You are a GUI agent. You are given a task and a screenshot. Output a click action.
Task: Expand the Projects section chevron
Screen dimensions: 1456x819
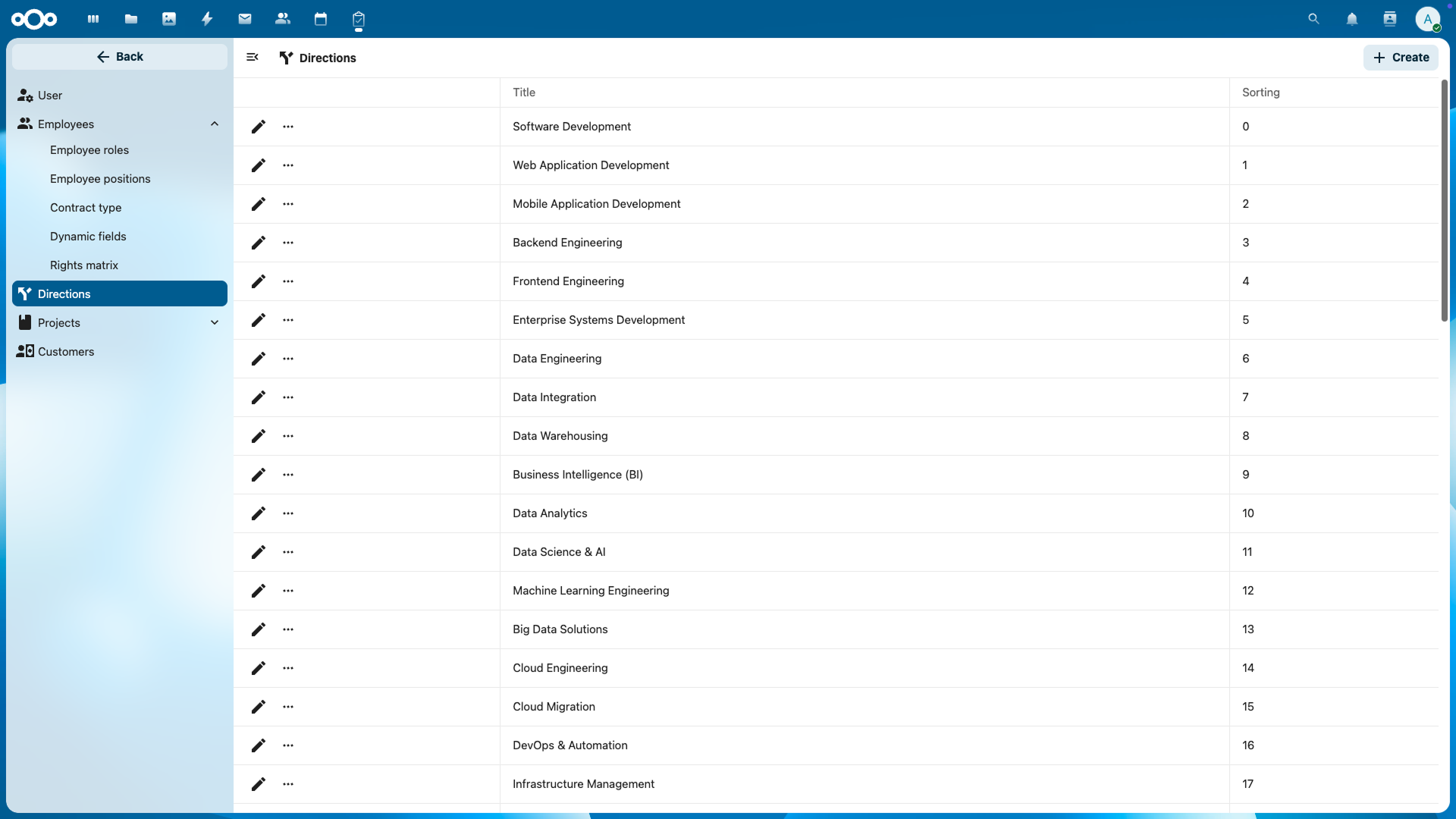[x=215, y=323]
